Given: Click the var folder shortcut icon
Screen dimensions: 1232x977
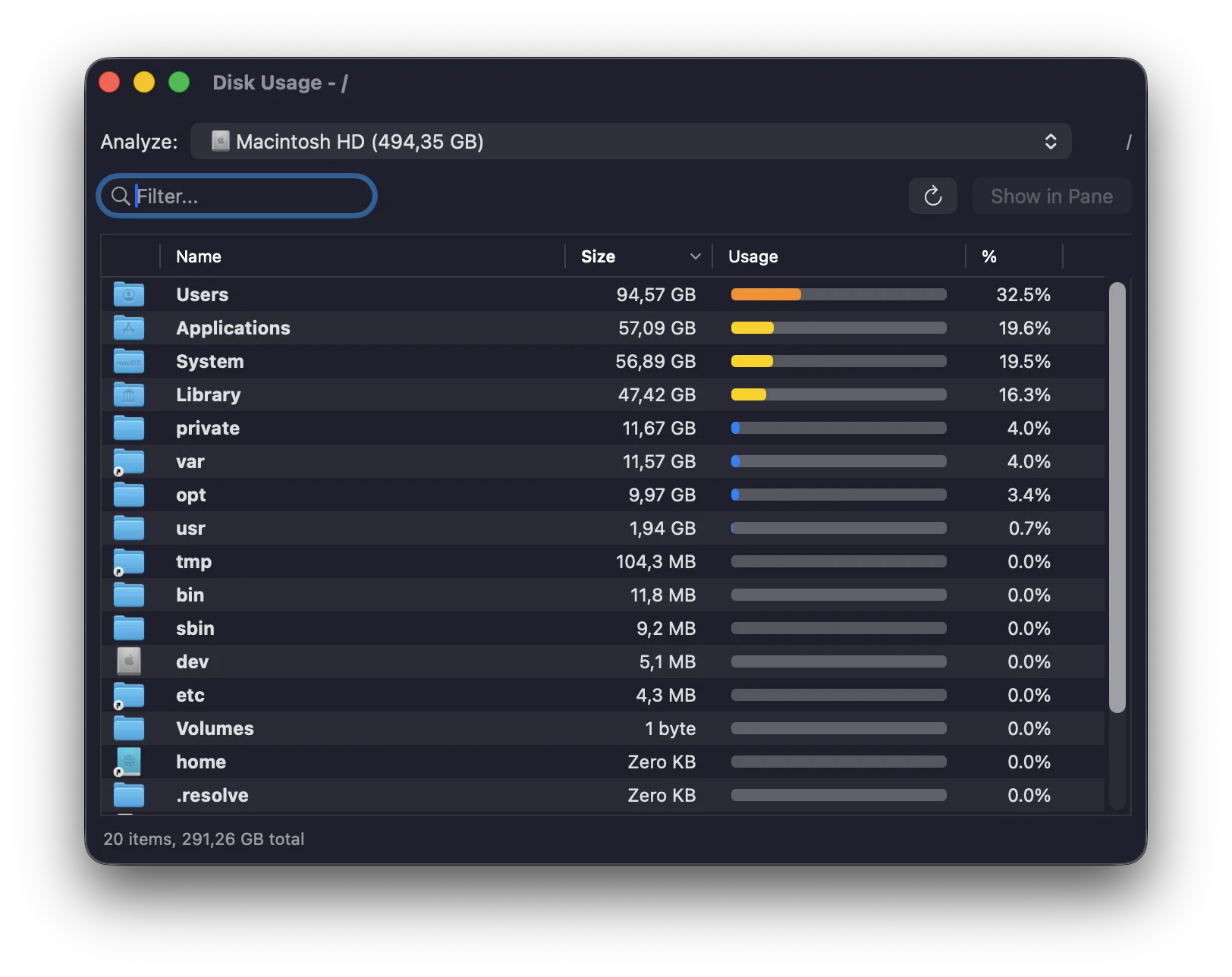Looking at the screenshot, I should 129,461.
